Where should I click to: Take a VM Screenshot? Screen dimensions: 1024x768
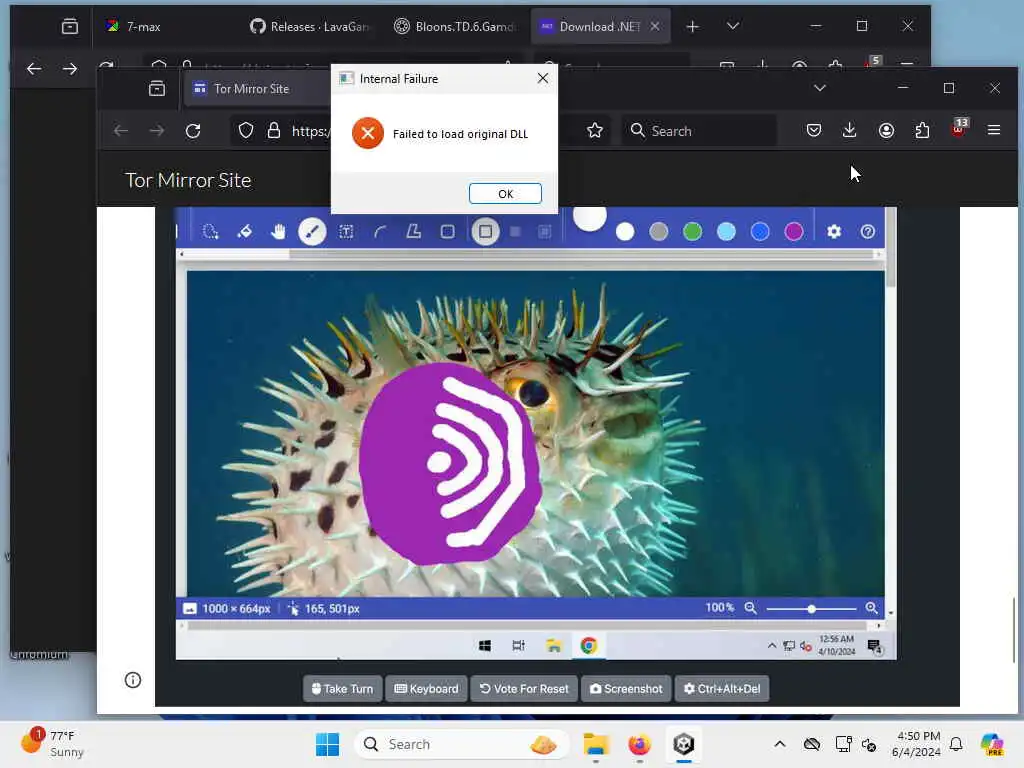[x=626, y=688]
